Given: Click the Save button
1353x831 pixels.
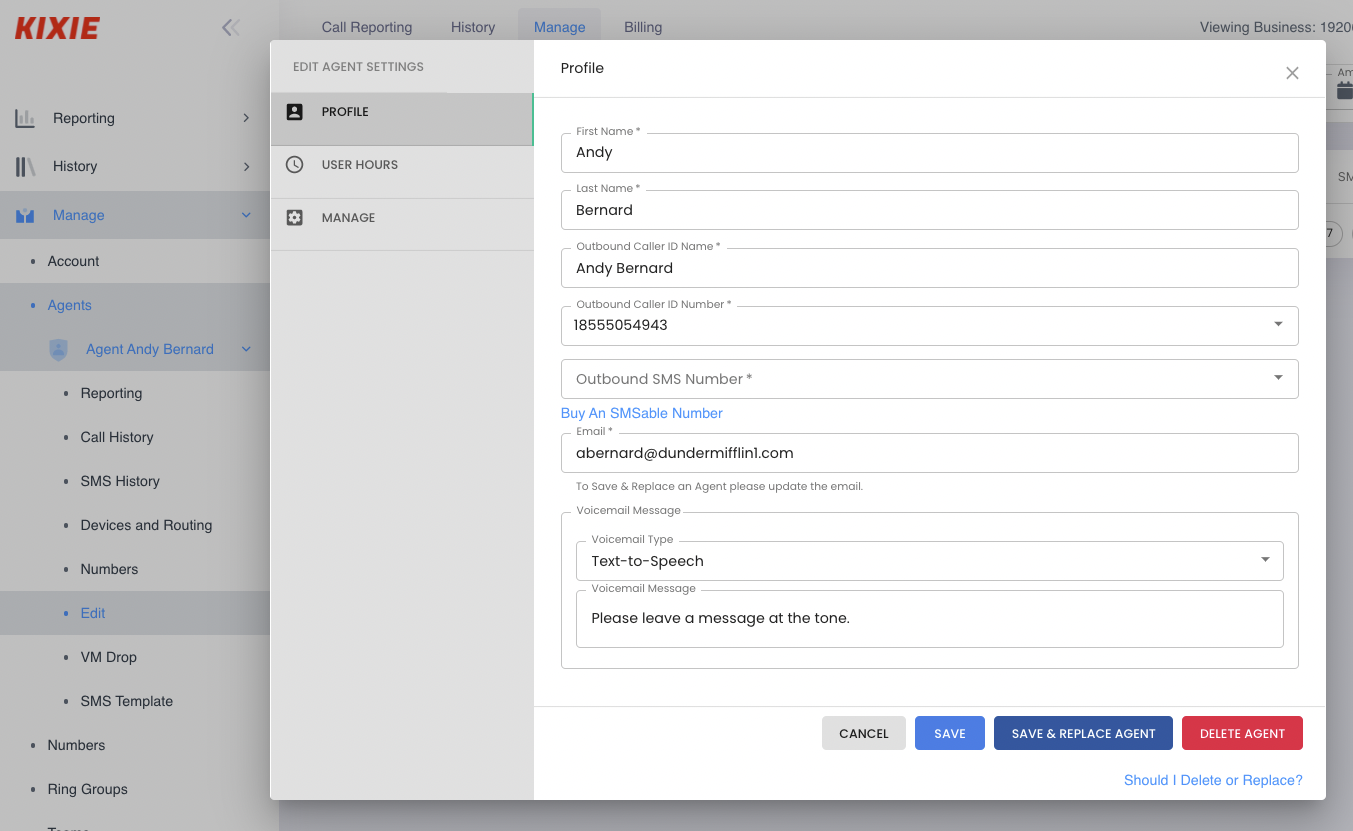Looking at the screenshot, I should 950,733.
